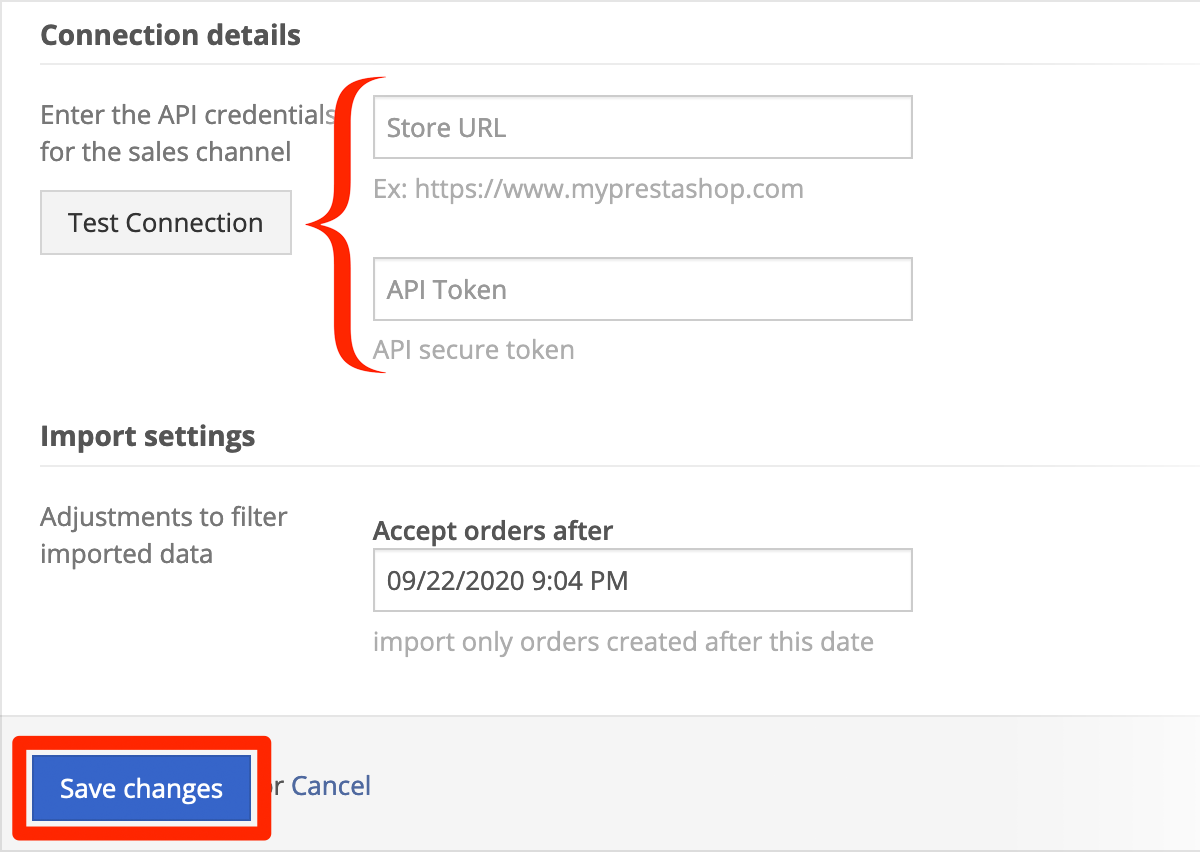1200x852 pixels.
Task: Click 'Enter the API credentials' description text
Action: click(188, 133)
